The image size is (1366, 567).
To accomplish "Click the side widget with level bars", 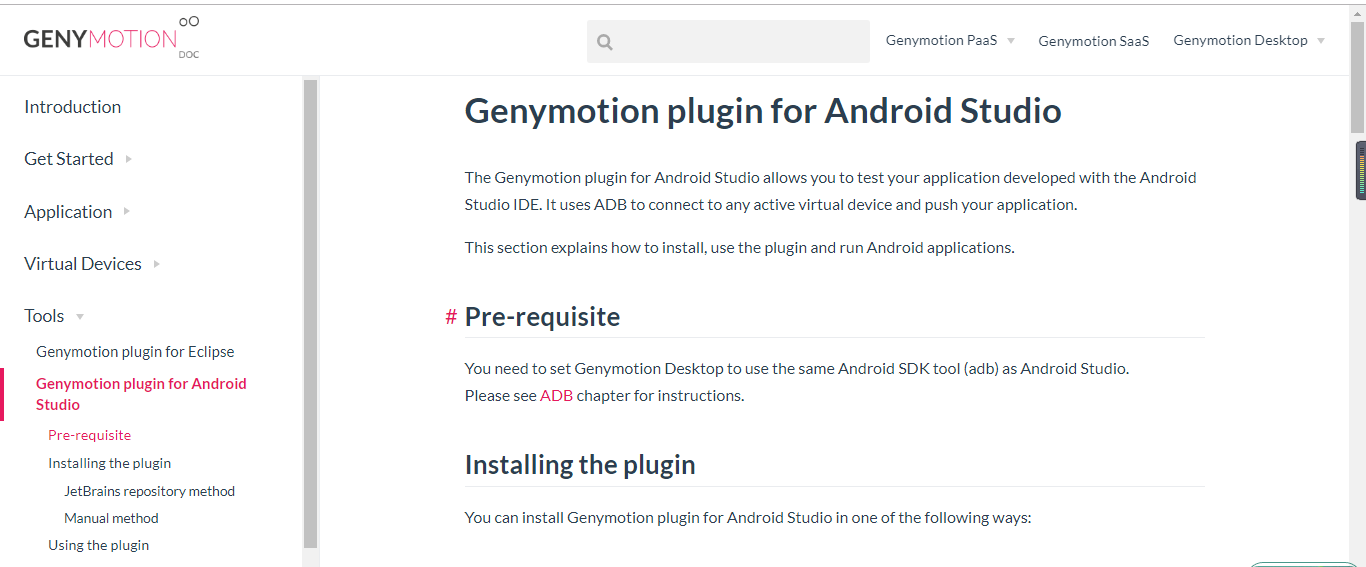I will [x=1361, y=170].
